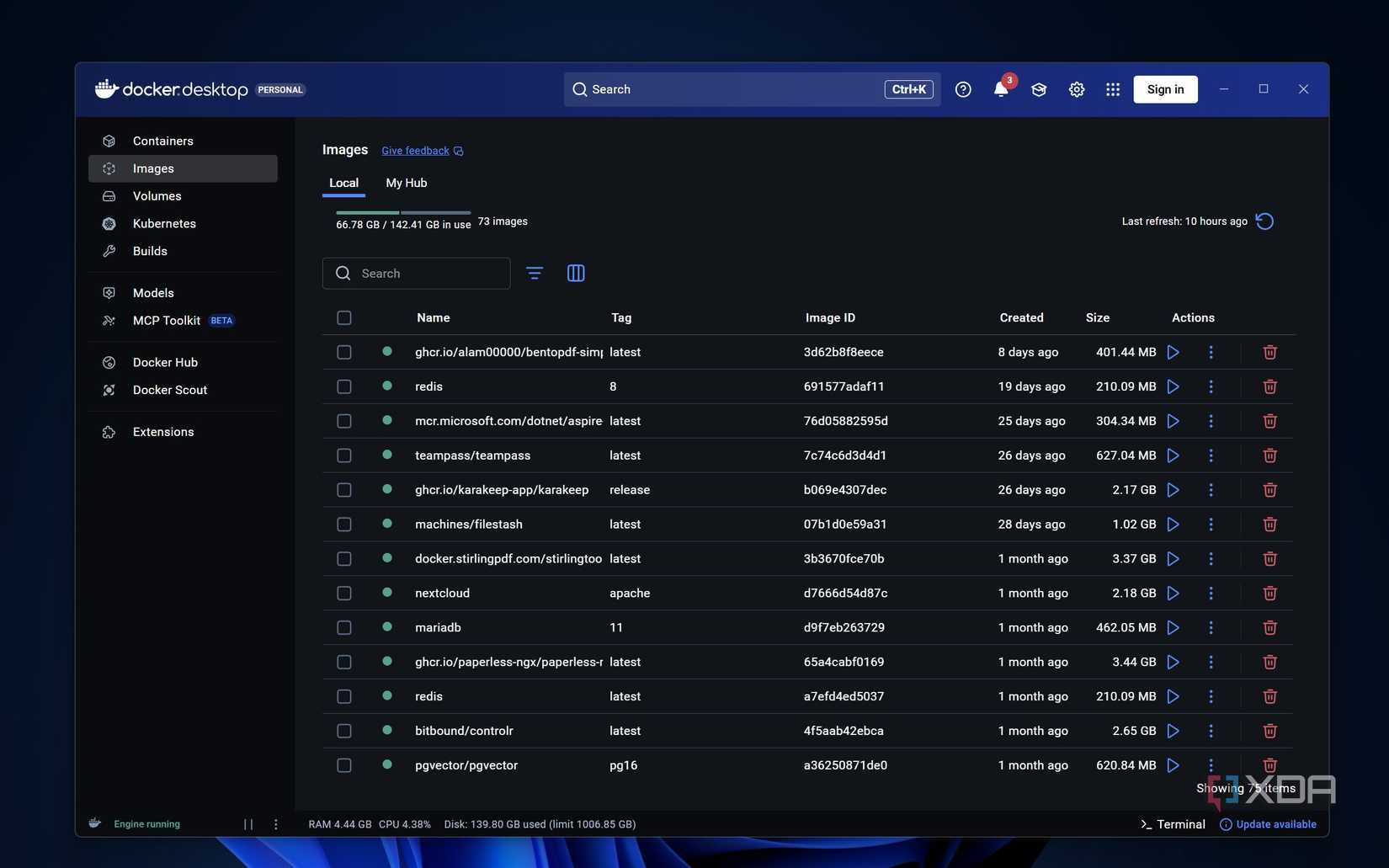Check the teampass/teampass row checkbox
Screen dimensions: 1389x868
pyautogui.click(x=344, y=455)
